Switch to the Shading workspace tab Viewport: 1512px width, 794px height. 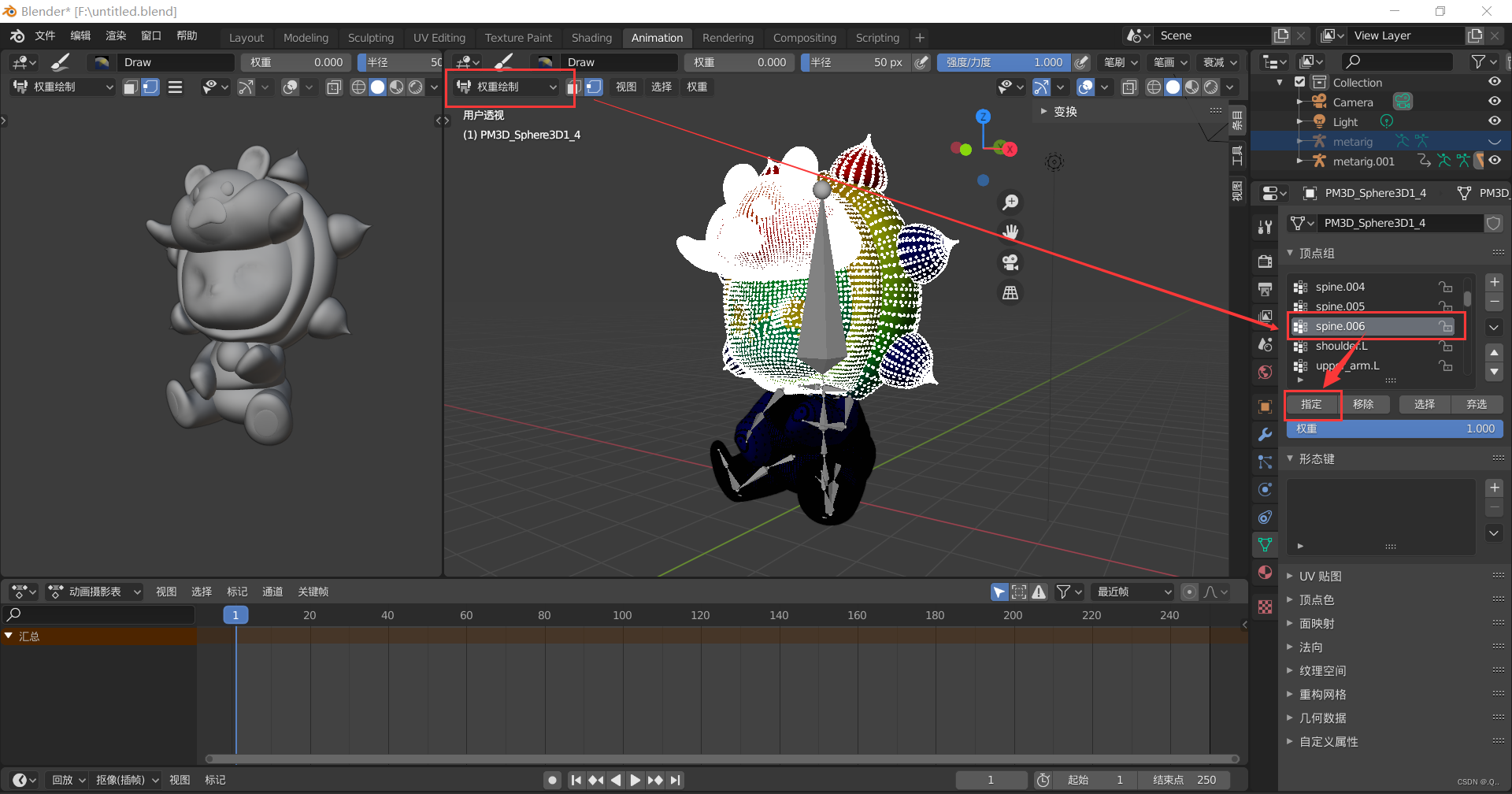(x=591, y=38)
